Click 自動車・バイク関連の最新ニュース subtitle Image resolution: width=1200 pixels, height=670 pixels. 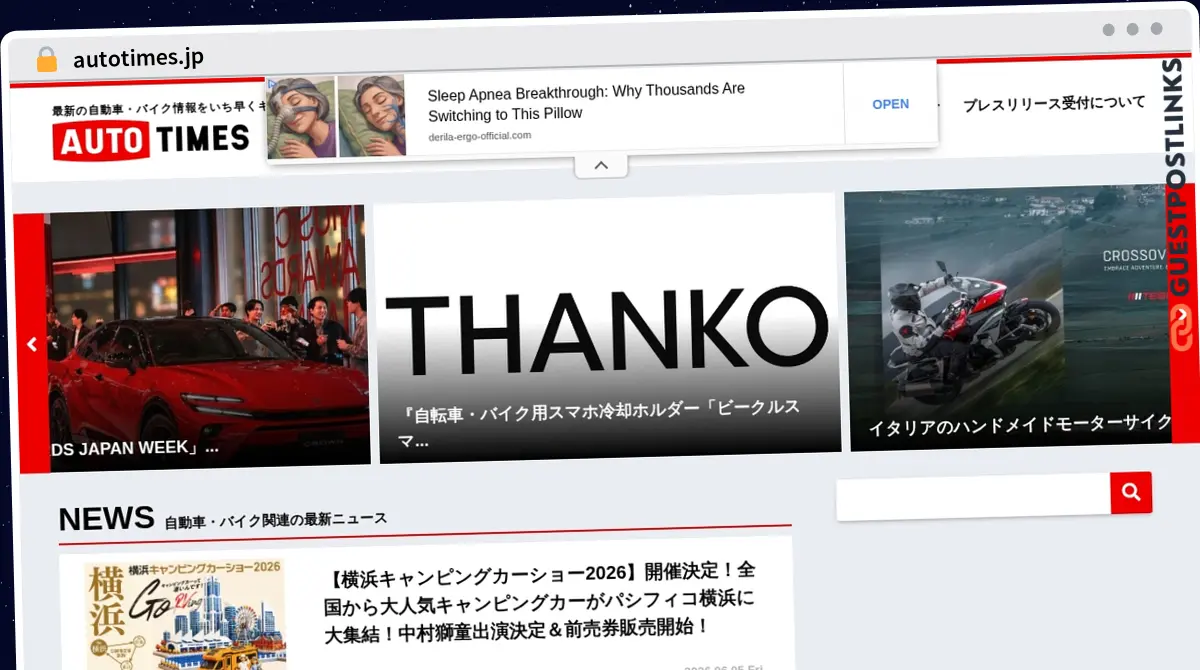[276, 519]
